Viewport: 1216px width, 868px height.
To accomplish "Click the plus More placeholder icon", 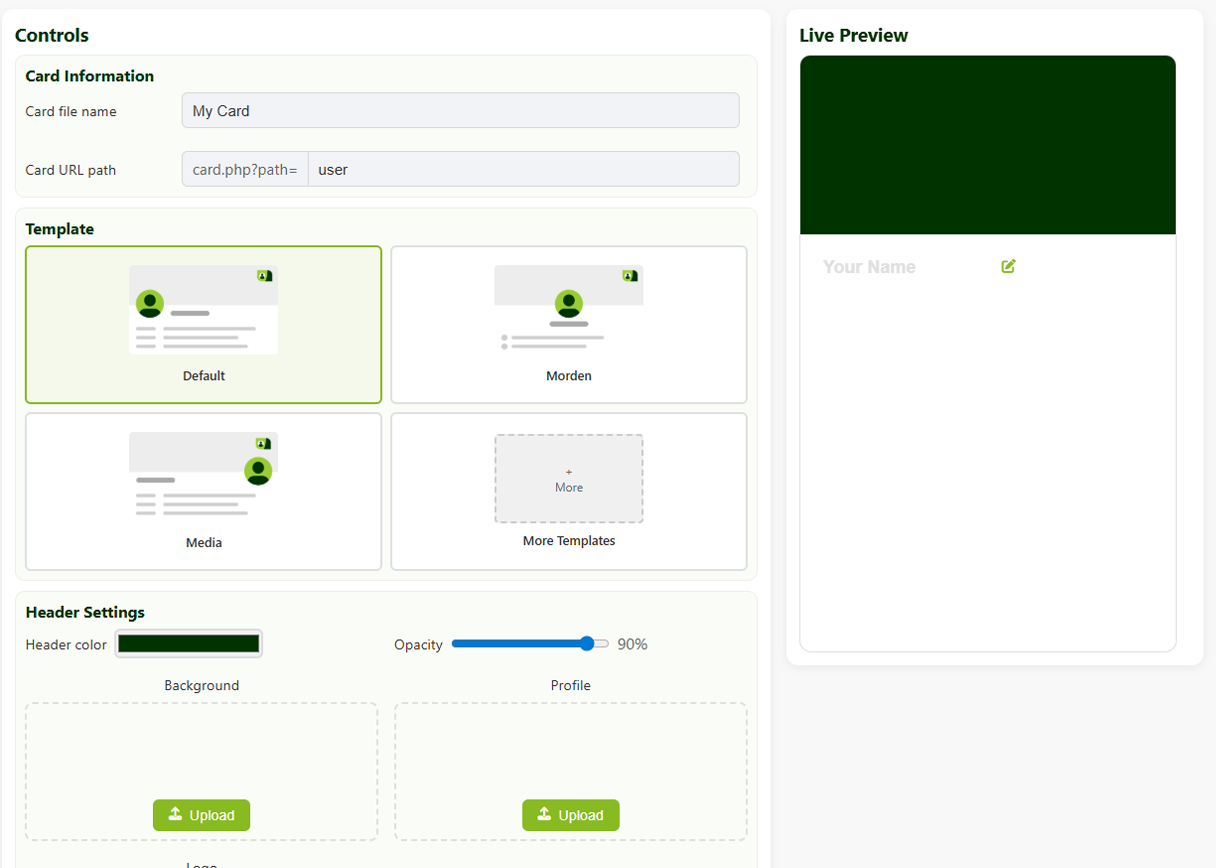I will (x=568, y=479).
